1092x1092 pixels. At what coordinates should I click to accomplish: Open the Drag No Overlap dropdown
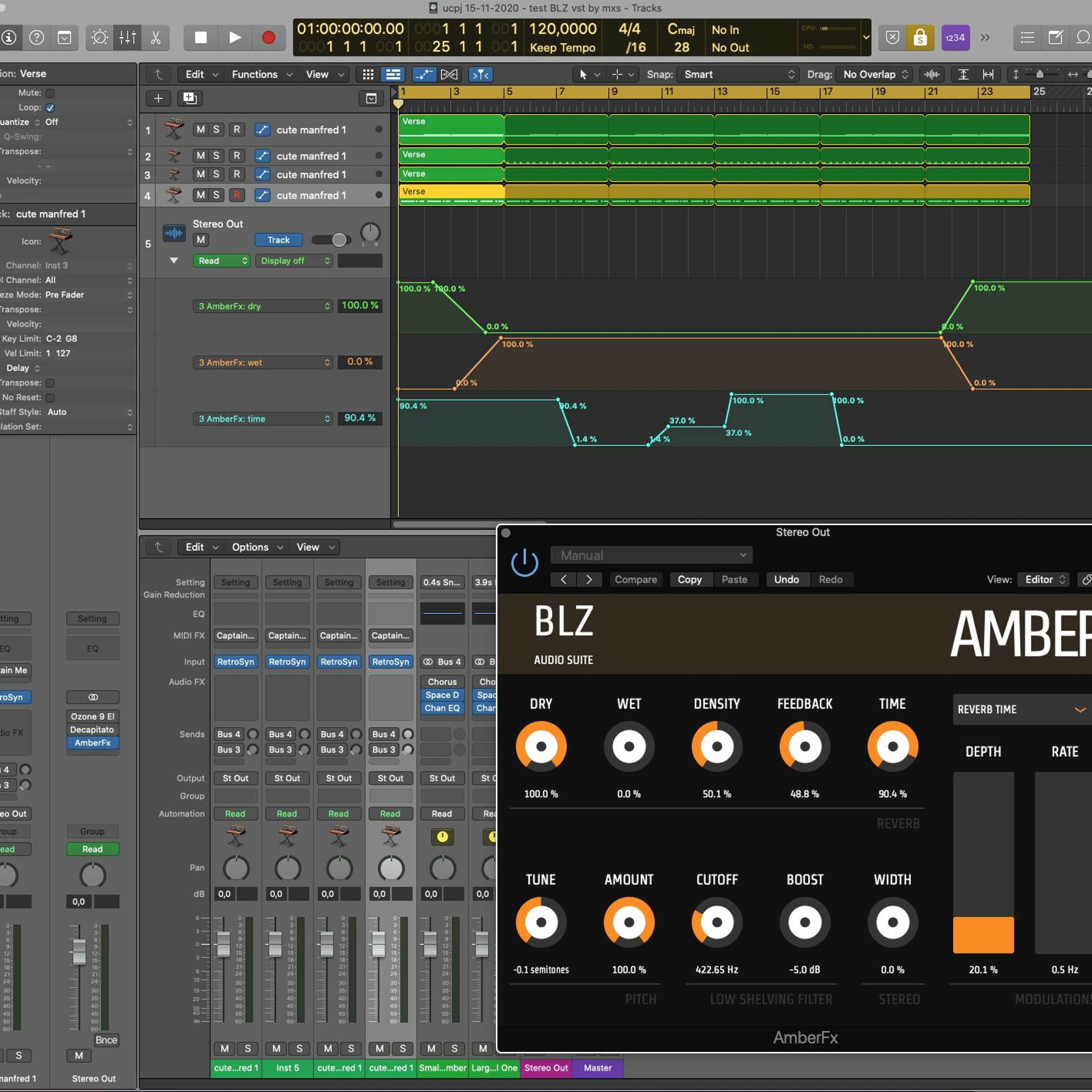874,74
